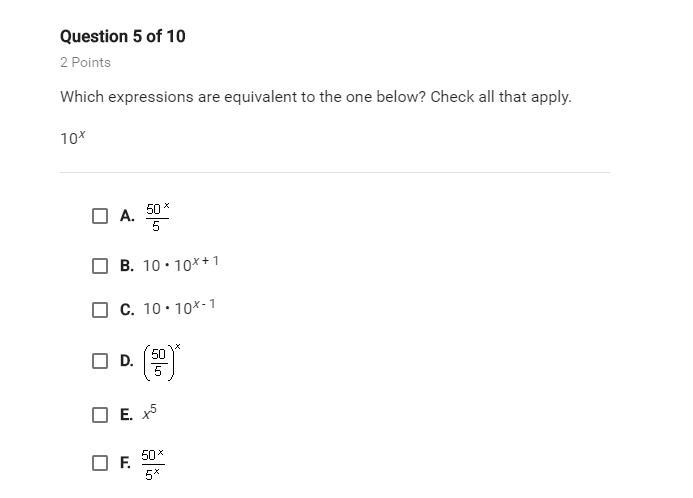The height and width of the screenshot is (498, 693).
Task: Check the box for option F
Action: pos(100,463)
